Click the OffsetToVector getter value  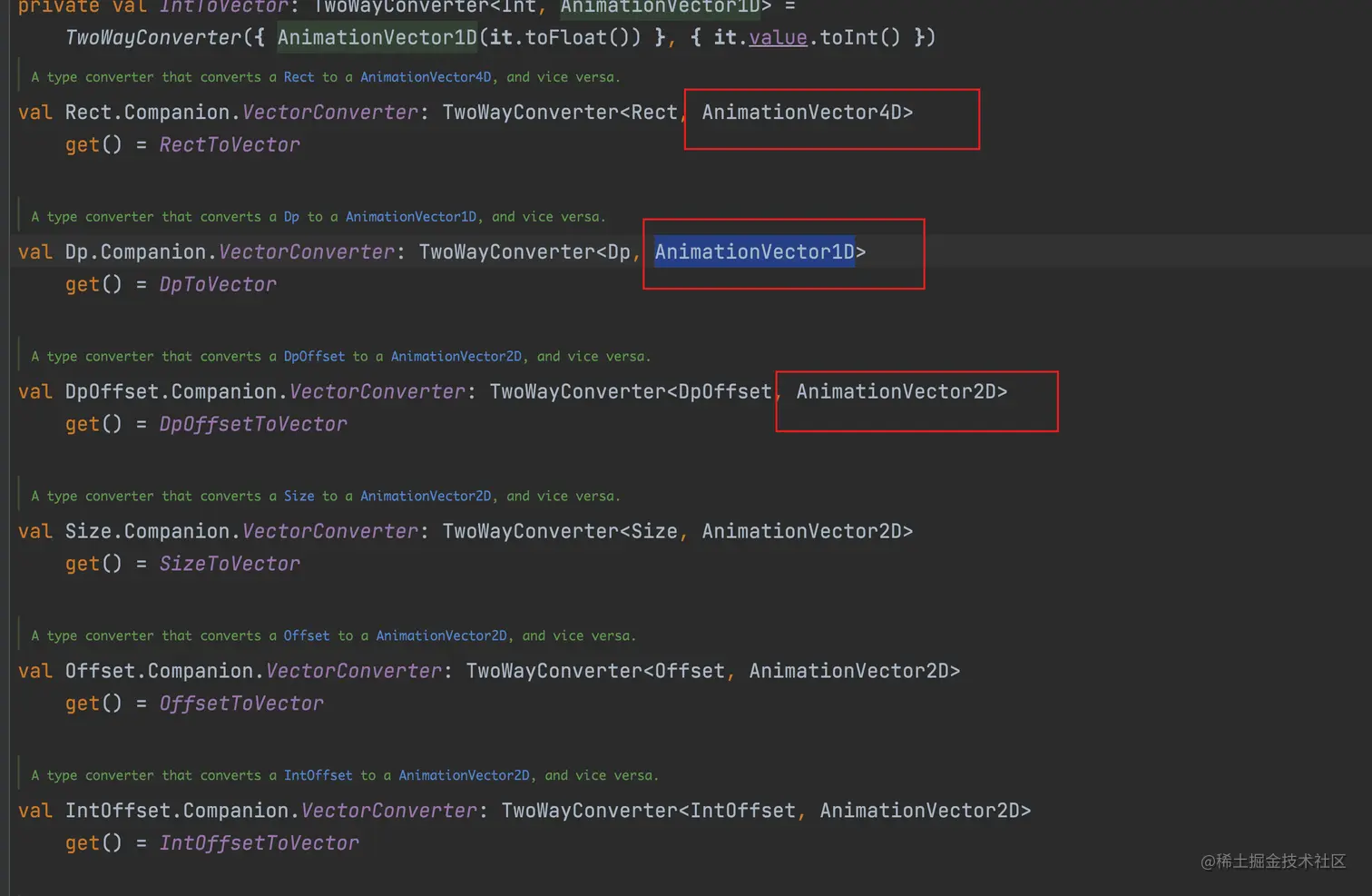coord(241,704)
